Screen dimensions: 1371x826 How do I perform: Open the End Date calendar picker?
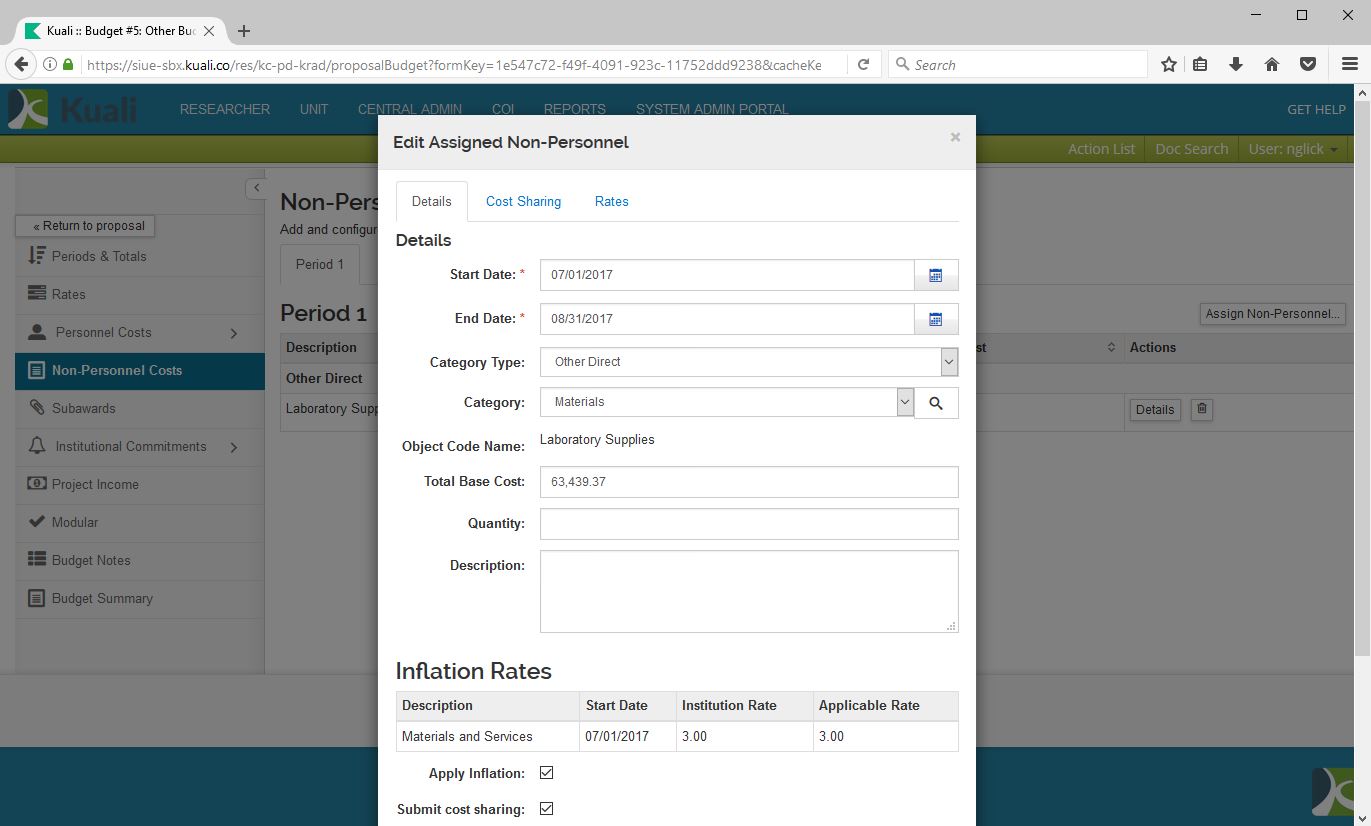936,319
